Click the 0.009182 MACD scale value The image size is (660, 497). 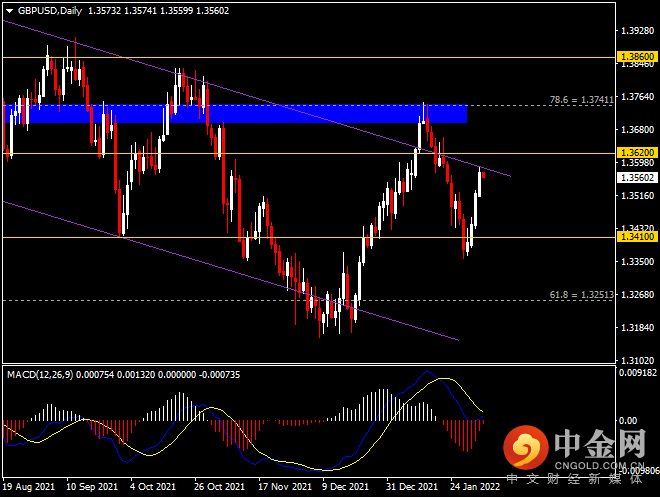click(638, 373)
